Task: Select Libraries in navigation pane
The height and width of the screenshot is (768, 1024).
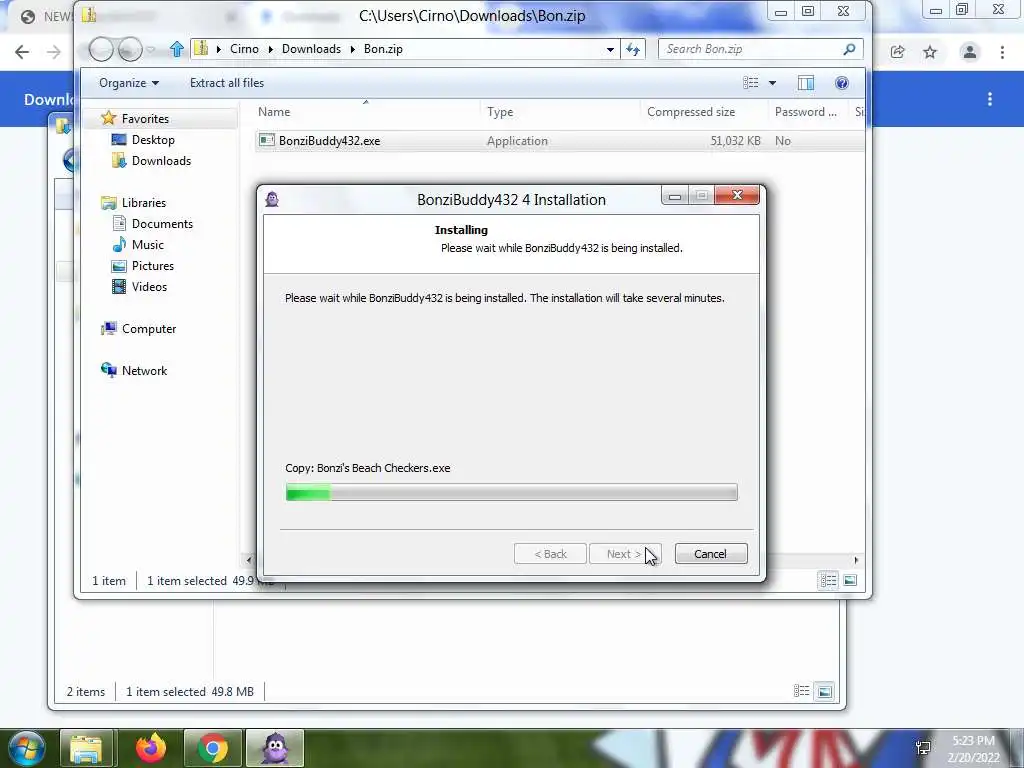Action: click(144, 202)
